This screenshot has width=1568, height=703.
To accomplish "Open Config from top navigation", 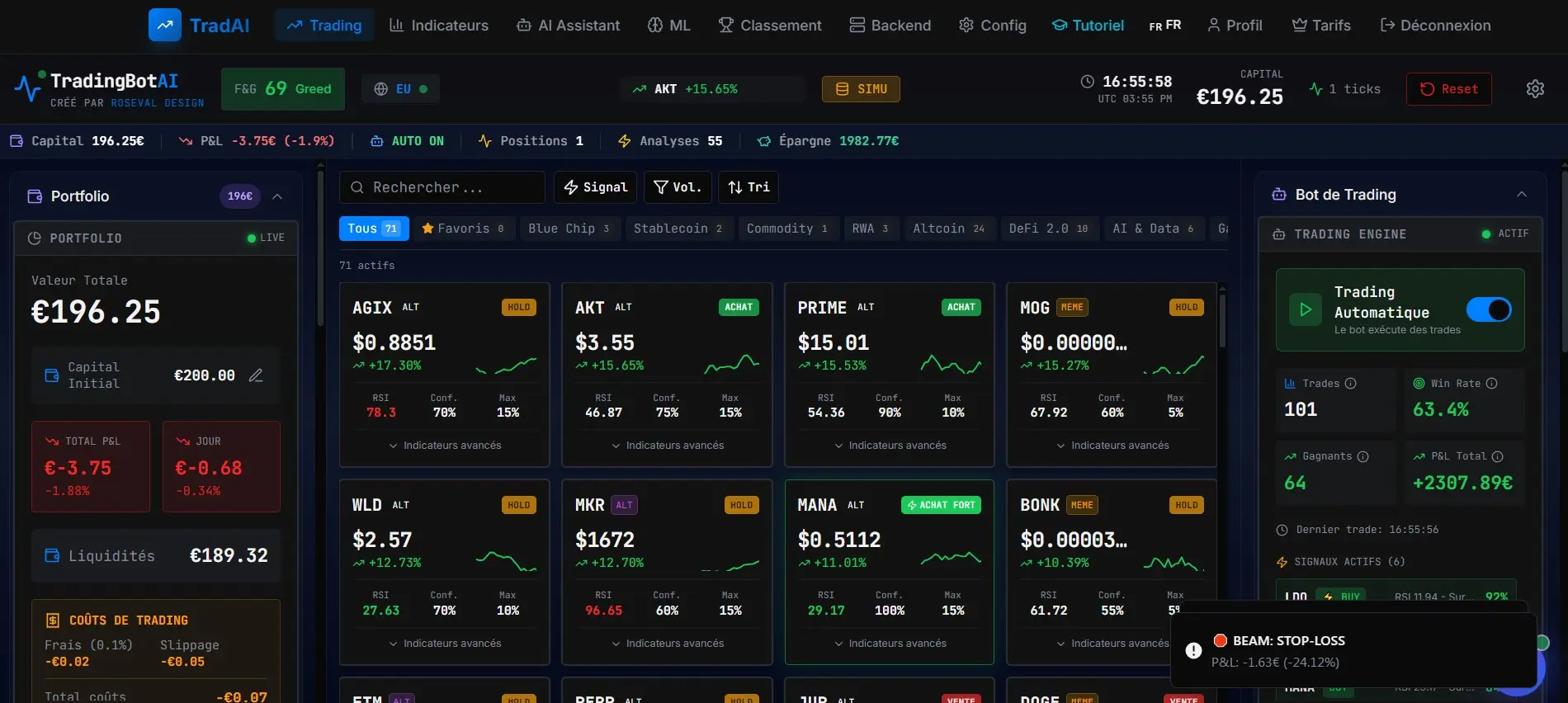I will pos(993,26).
